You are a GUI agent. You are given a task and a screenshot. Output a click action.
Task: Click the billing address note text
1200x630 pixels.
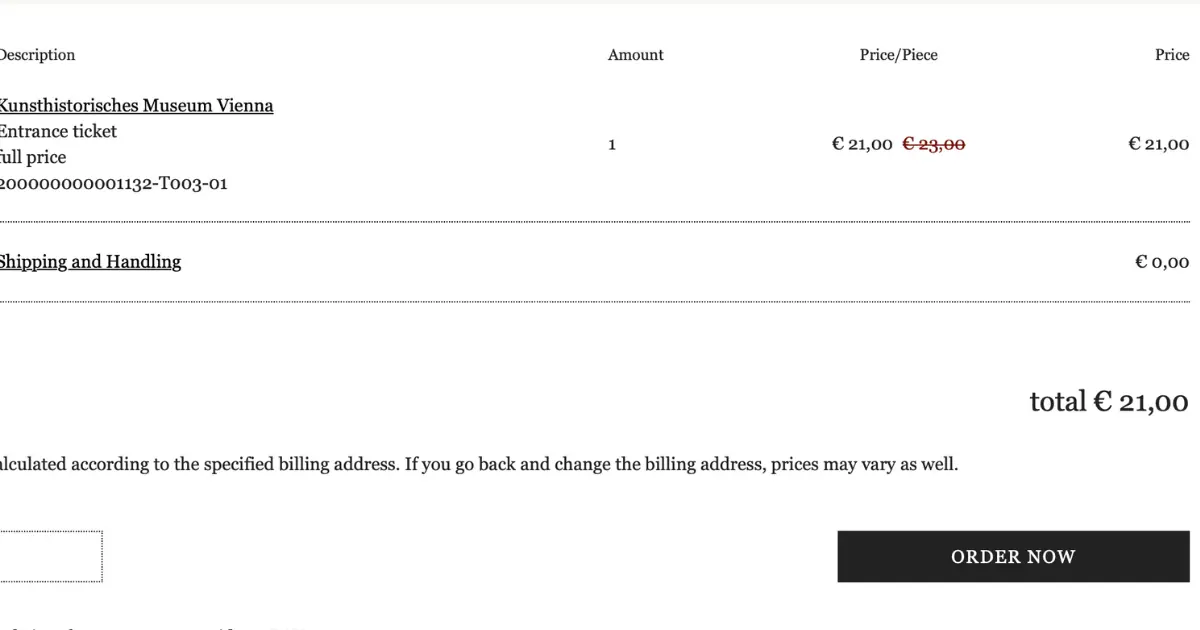tap(479, 465)
